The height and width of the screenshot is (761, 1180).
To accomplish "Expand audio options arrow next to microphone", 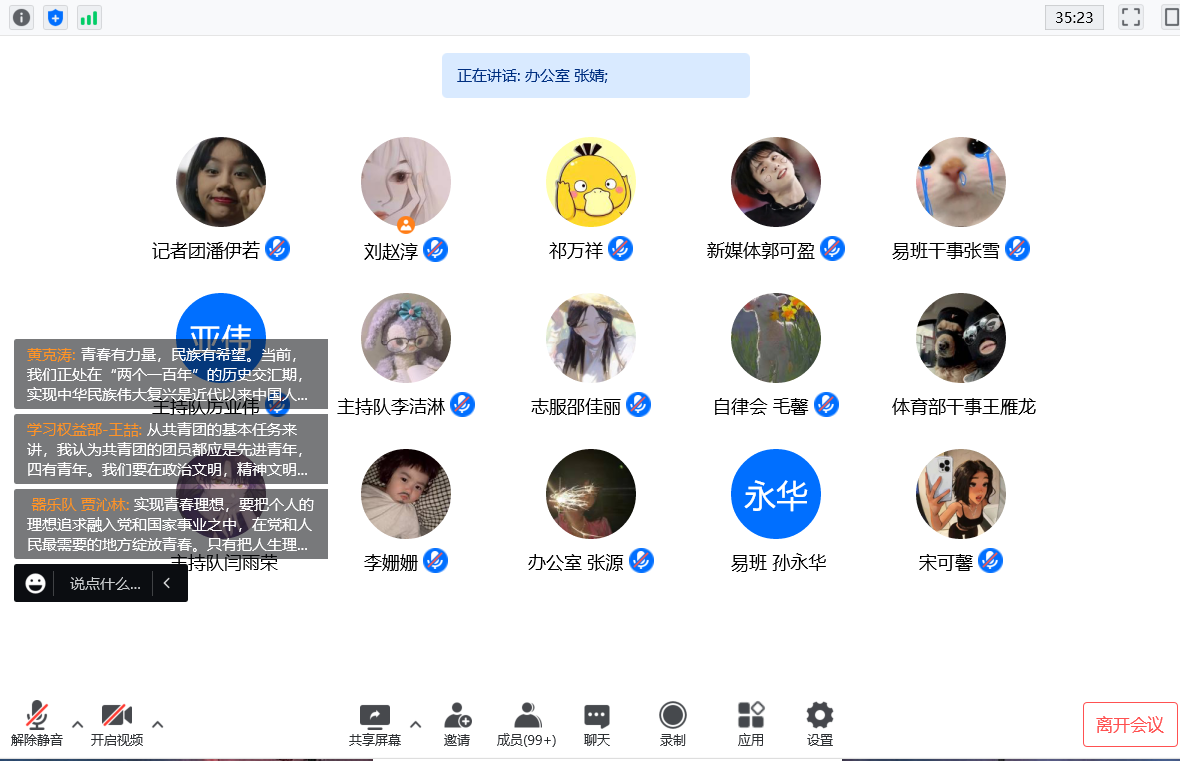I will (x=78, y=724).
